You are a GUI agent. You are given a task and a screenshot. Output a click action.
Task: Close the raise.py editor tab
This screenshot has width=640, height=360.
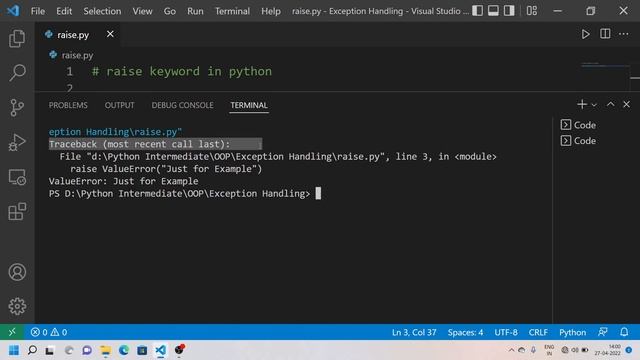[110, 34]
